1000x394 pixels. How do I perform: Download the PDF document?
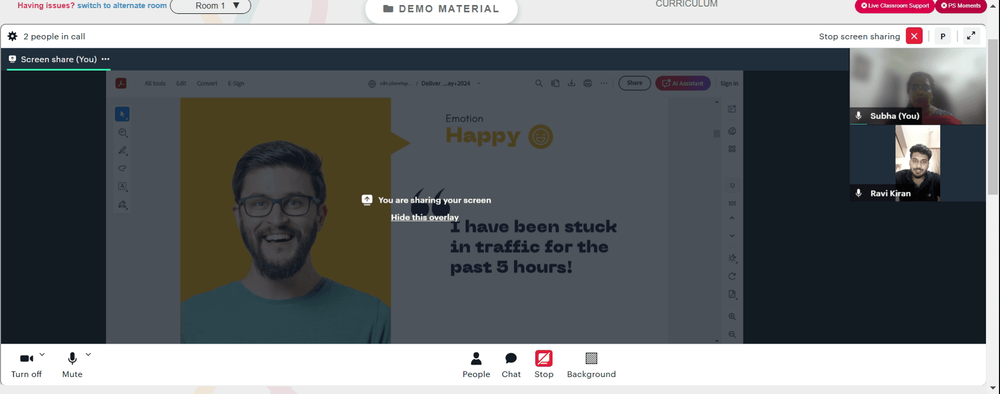(x=571, y=84)
